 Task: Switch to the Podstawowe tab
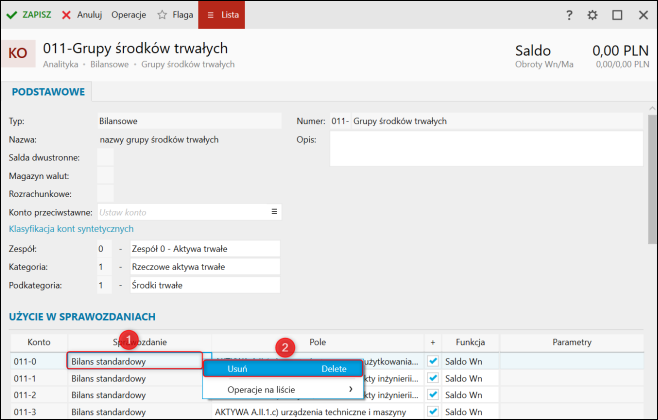point(47,92)
